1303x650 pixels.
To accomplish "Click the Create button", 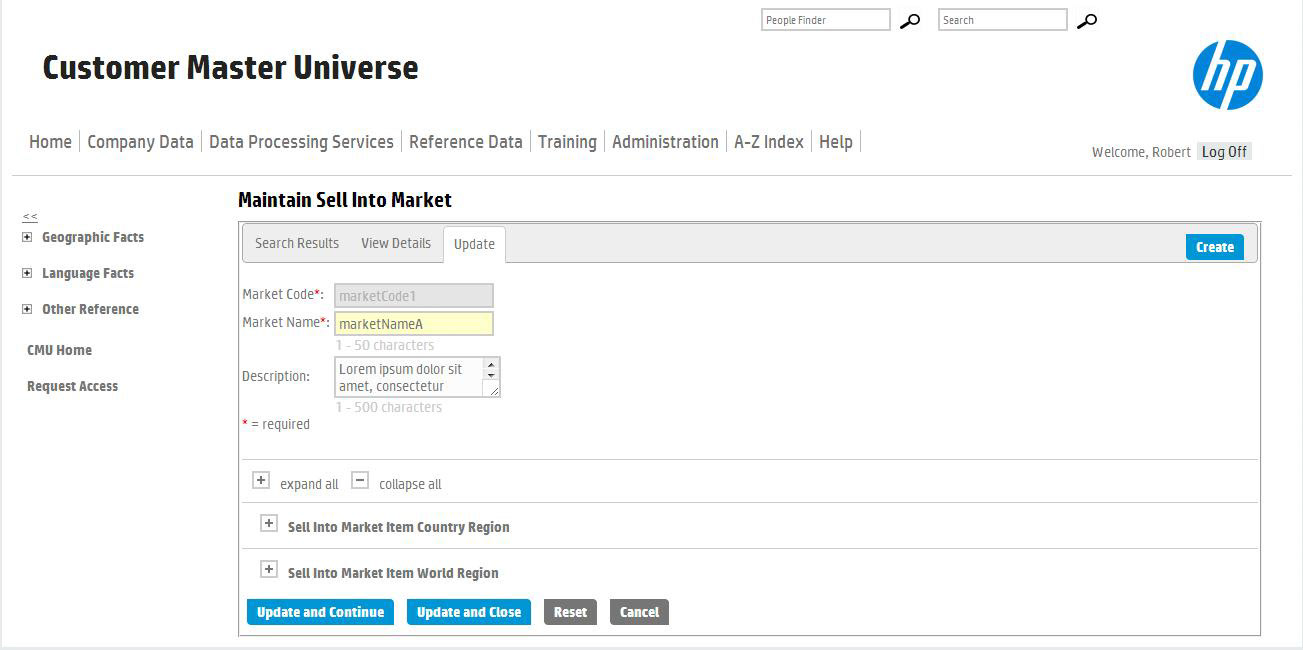I will (1215, 247).
